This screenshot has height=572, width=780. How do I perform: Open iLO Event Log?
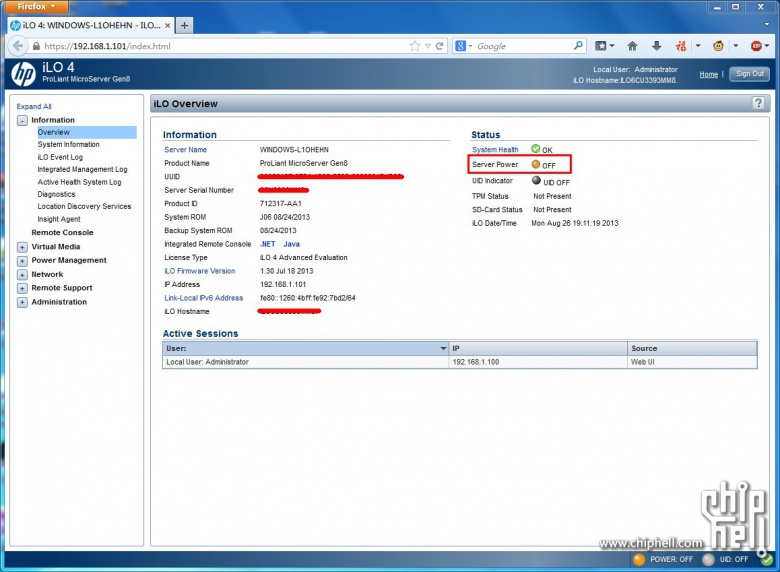(60, 157)
